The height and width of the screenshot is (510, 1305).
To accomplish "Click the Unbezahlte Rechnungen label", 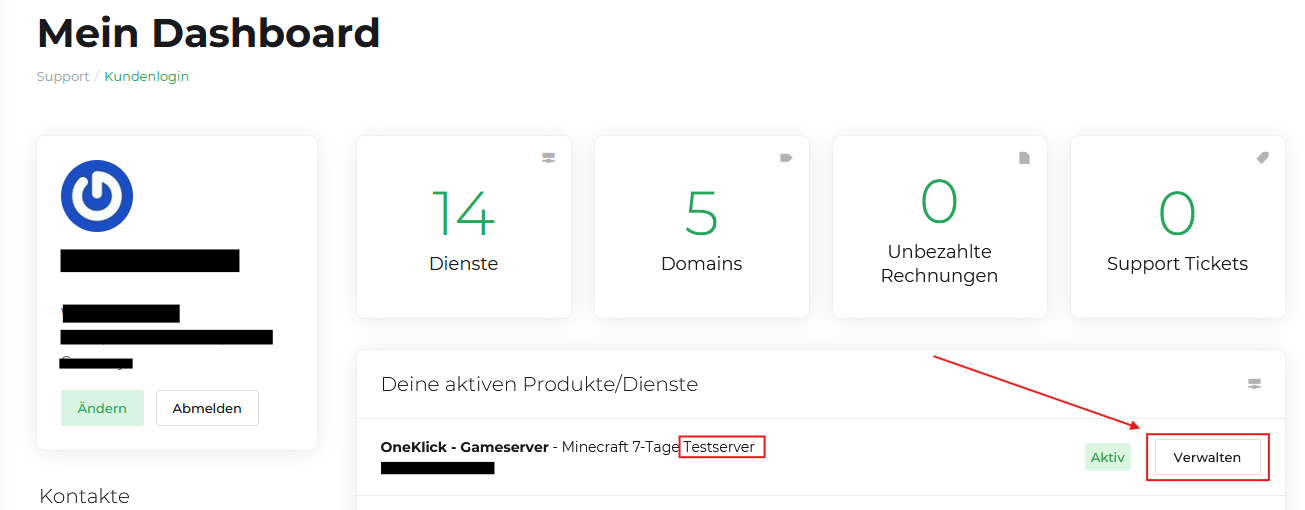I will pyautogui.click(x=939, y=264).
